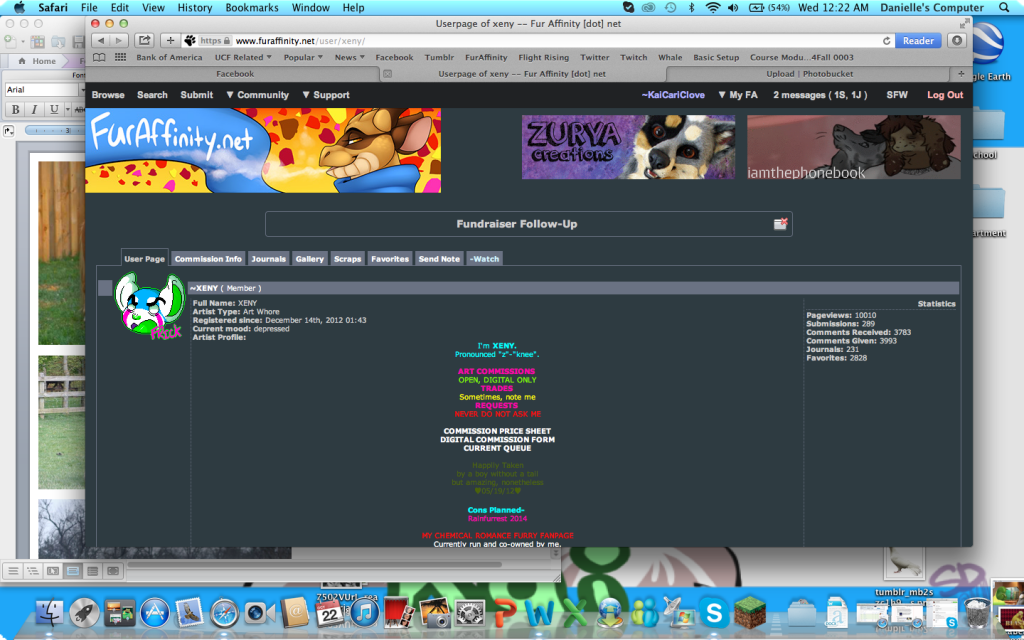1024x640 pixels.
Task: Open iTunes from the Dock
Action: 364,611
